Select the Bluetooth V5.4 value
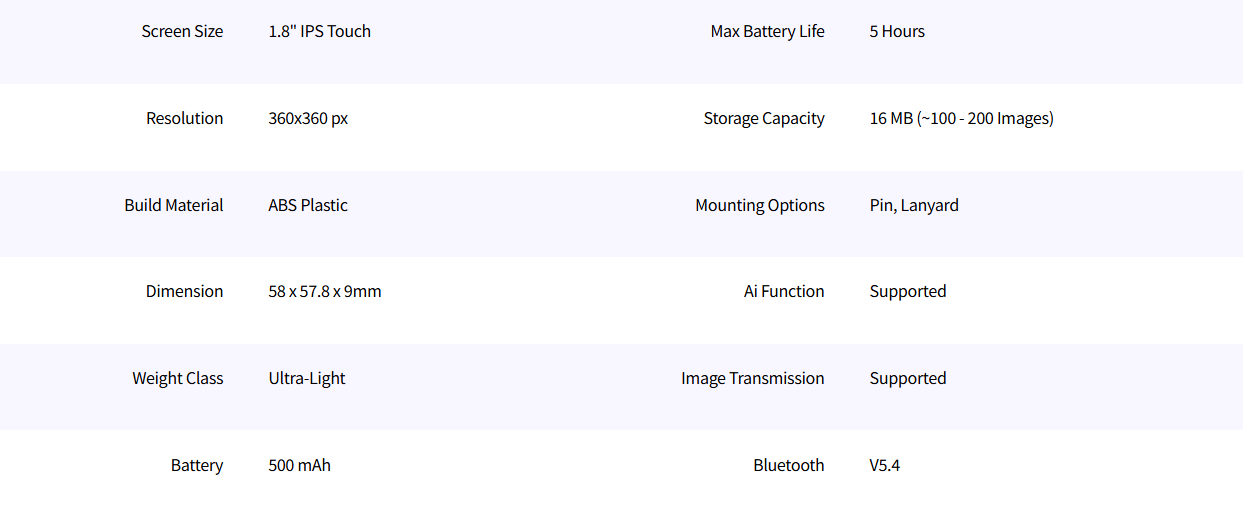The image size is (1243, 512). point(885,465)
